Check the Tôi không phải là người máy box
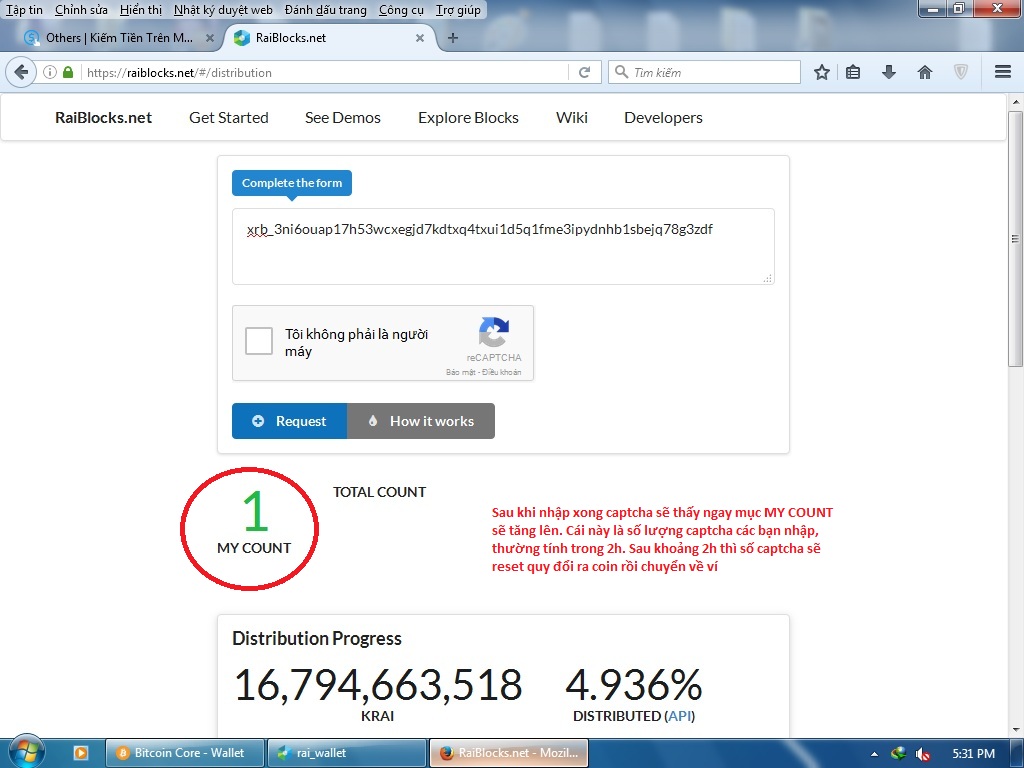Screen dimensions: 1024x768 pos(259,342)
